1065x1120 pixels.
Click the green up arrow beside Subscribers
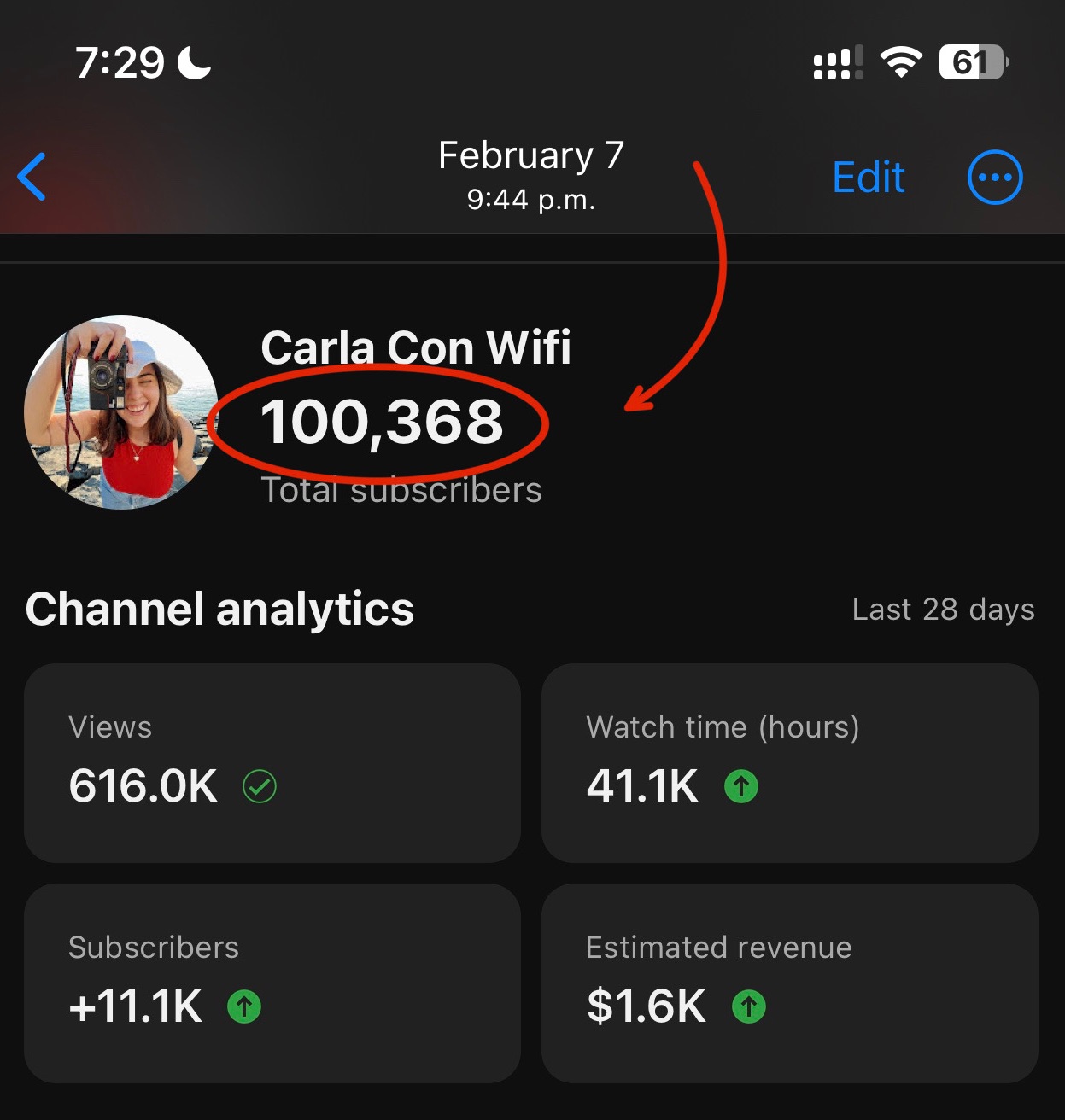[x=244, y=1006]
